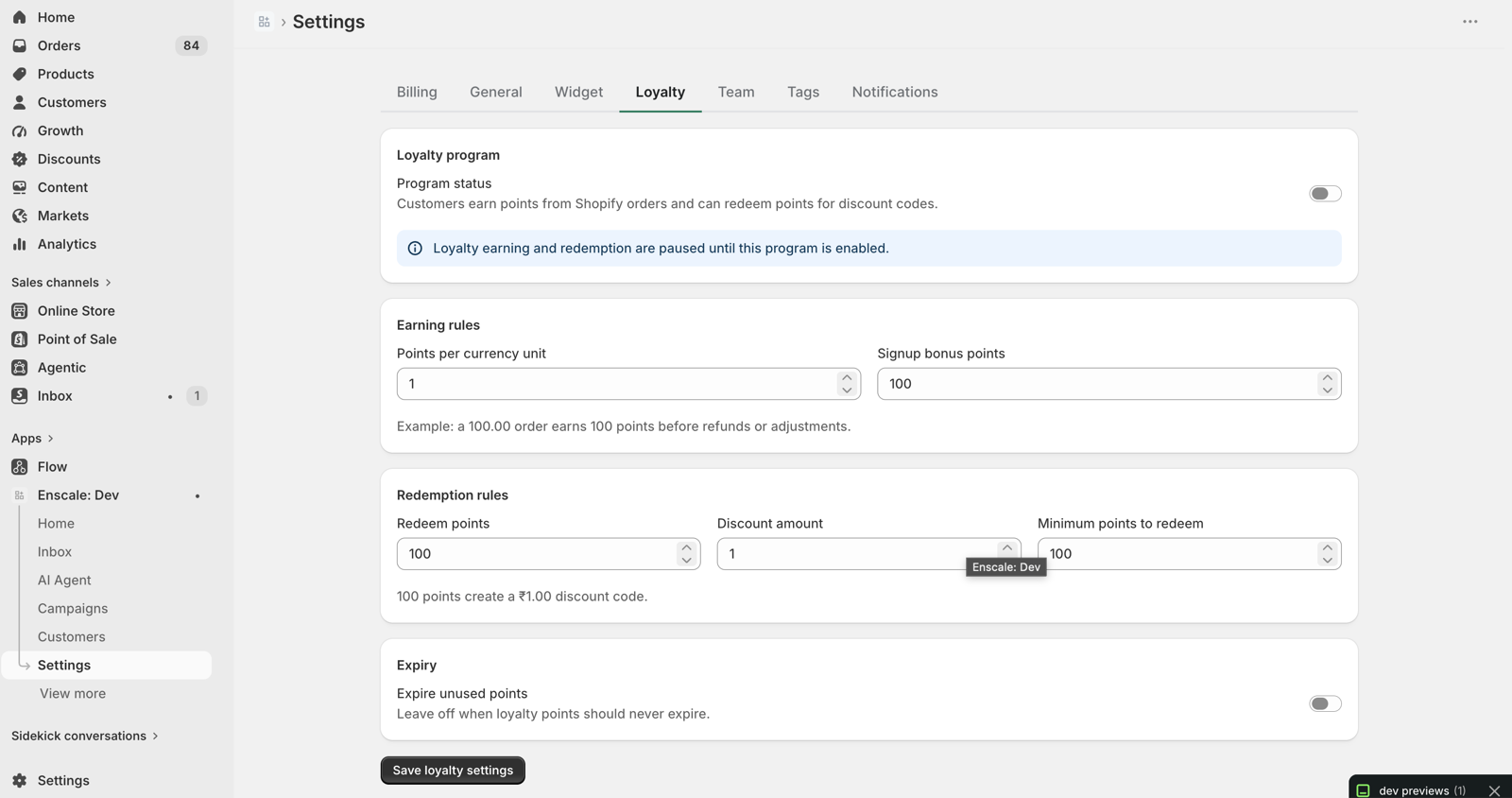1512x798 pixels.
Task: Click the Growth gauge icon
Action: pos(20,130)
